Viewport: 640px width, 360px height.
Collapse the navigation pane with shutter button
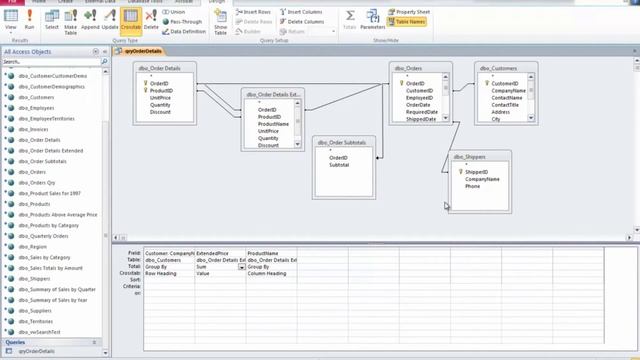105,51
